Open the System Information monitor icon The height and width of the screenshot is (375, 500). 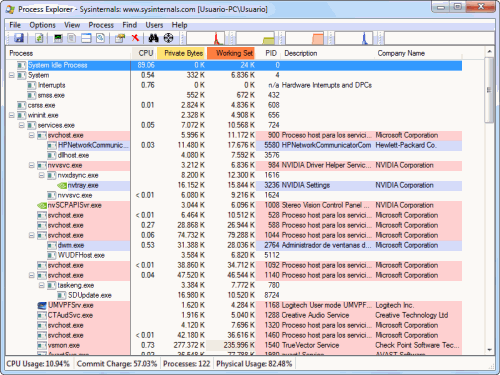tap(58, 38)
